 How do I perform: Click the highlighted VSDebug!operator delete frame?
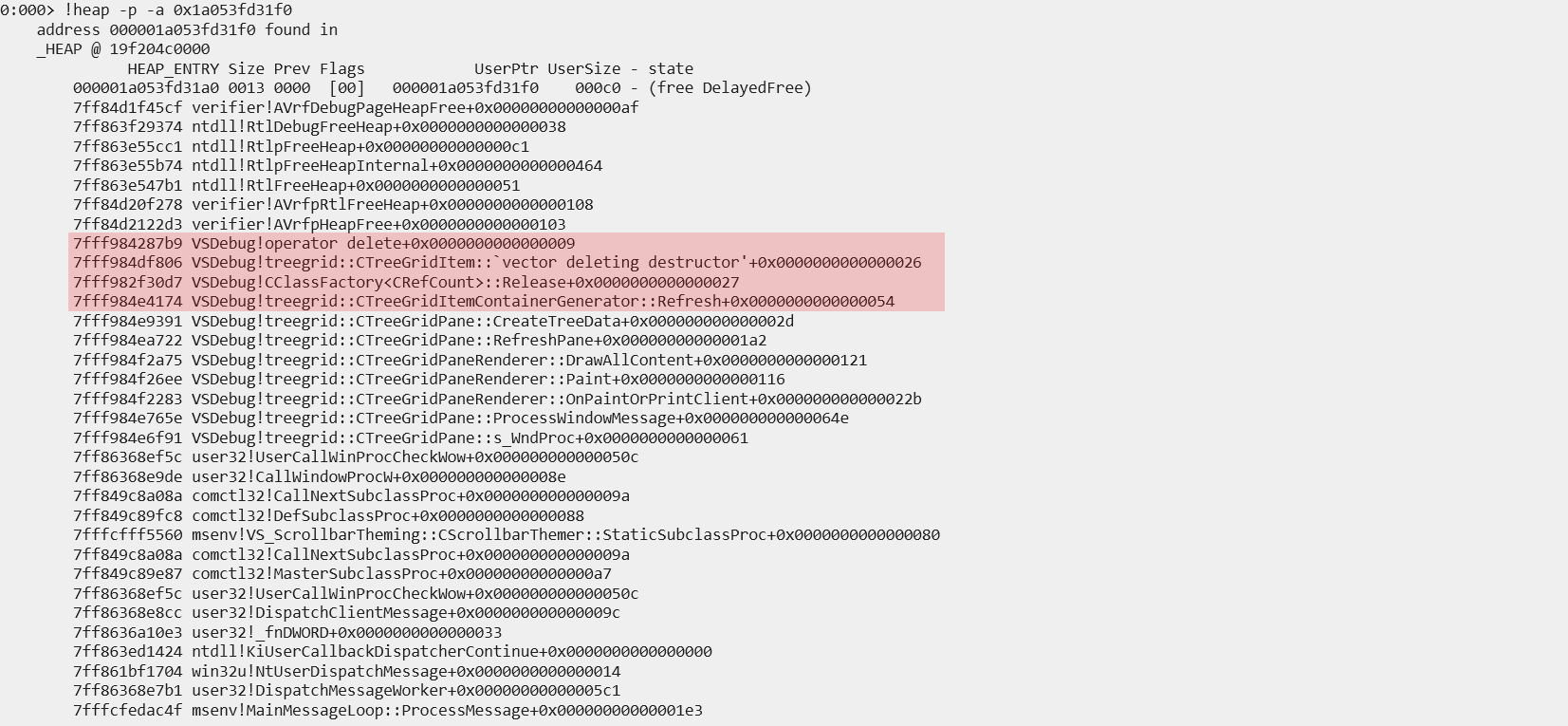point(323,244)
